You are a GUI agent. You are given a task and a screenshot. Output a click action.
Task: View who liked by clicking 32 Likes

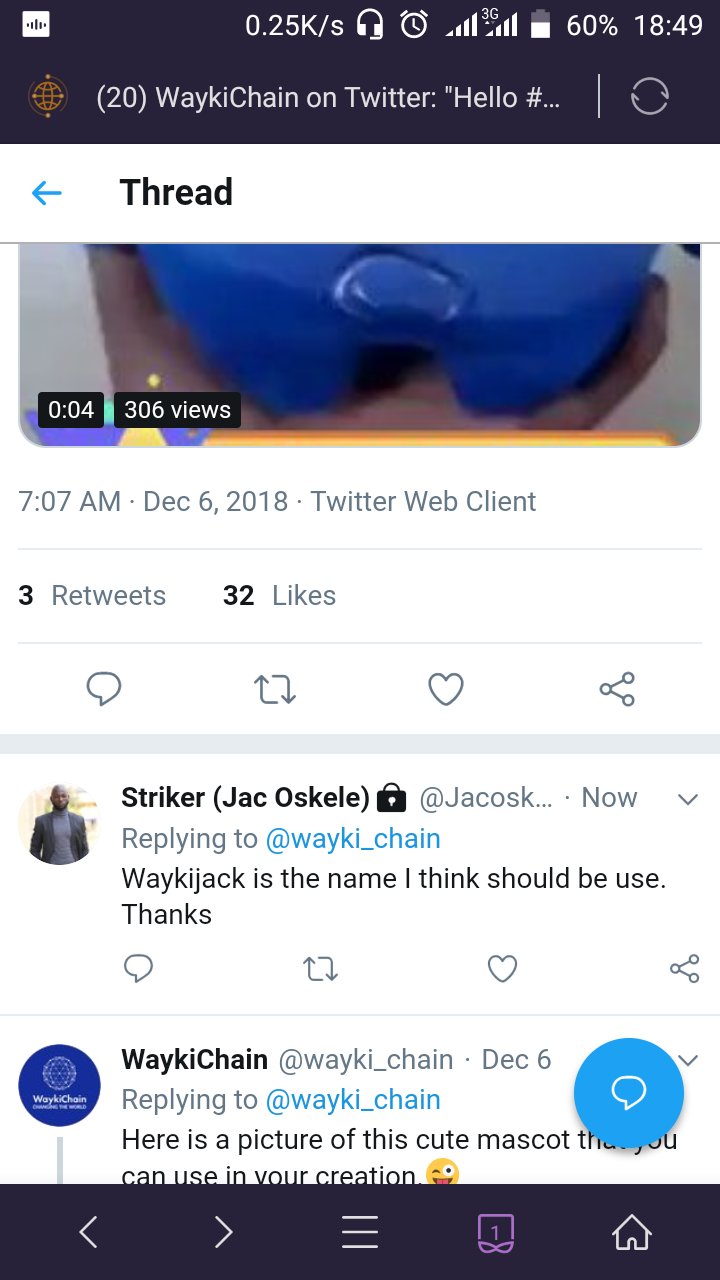[278, 595]
